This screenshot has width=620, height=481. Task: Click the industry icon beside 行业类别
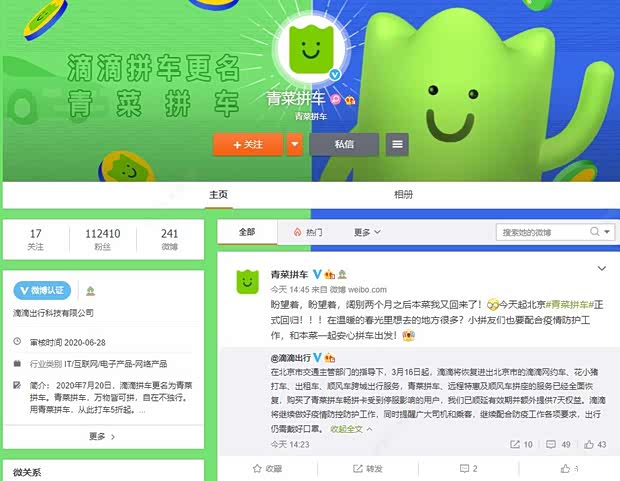(x=17, y=363)
